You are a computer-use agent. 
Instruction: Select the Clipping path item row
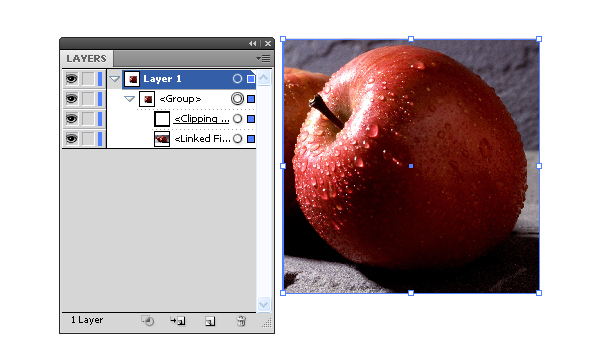click(202, 119)
